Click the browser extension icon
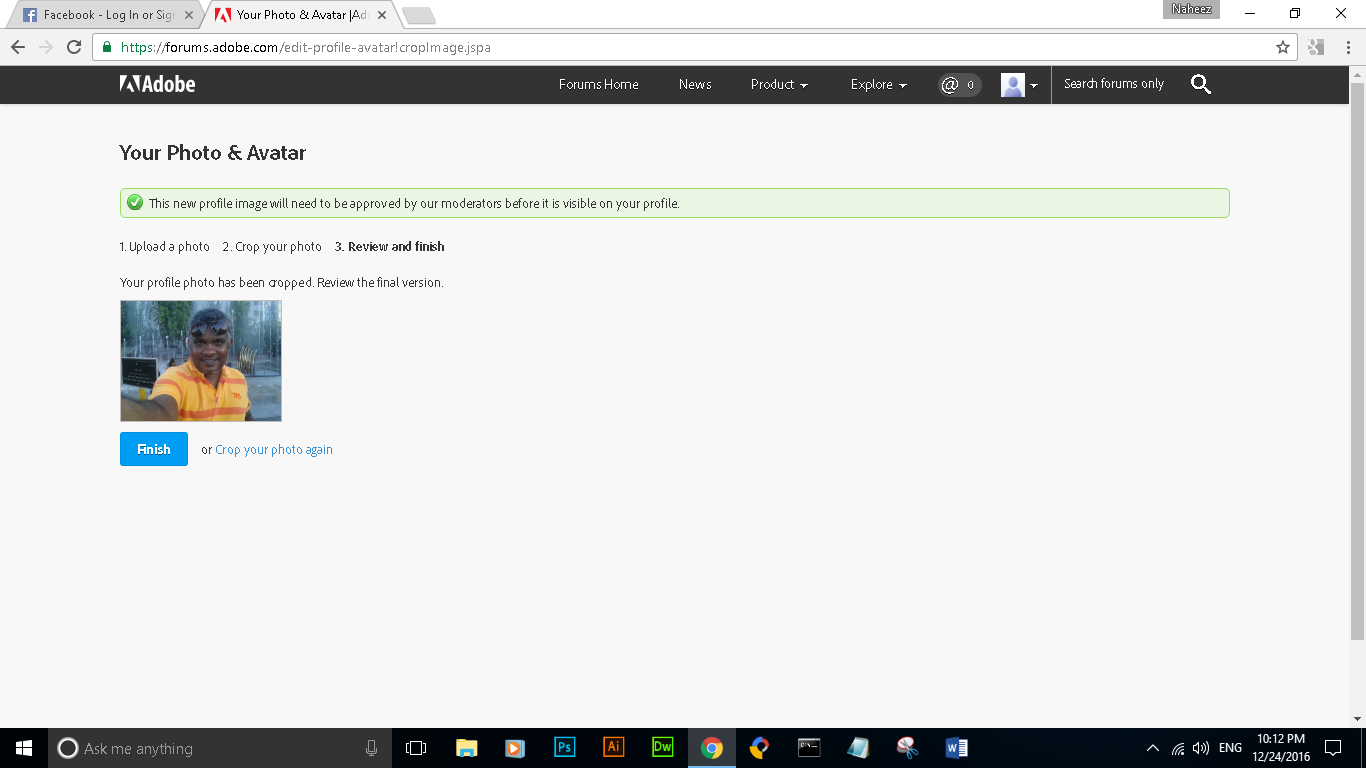The height and width of the screenshot is (768, 1366). 1316,47
